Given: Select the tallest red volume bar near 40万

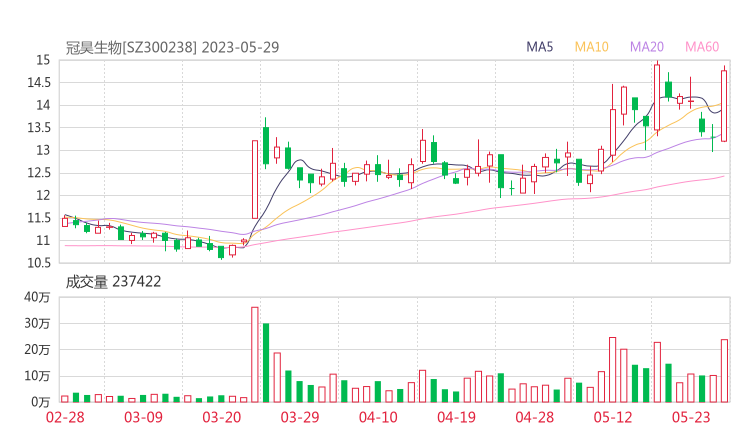Looking at the screenshot, I should 255,355.
